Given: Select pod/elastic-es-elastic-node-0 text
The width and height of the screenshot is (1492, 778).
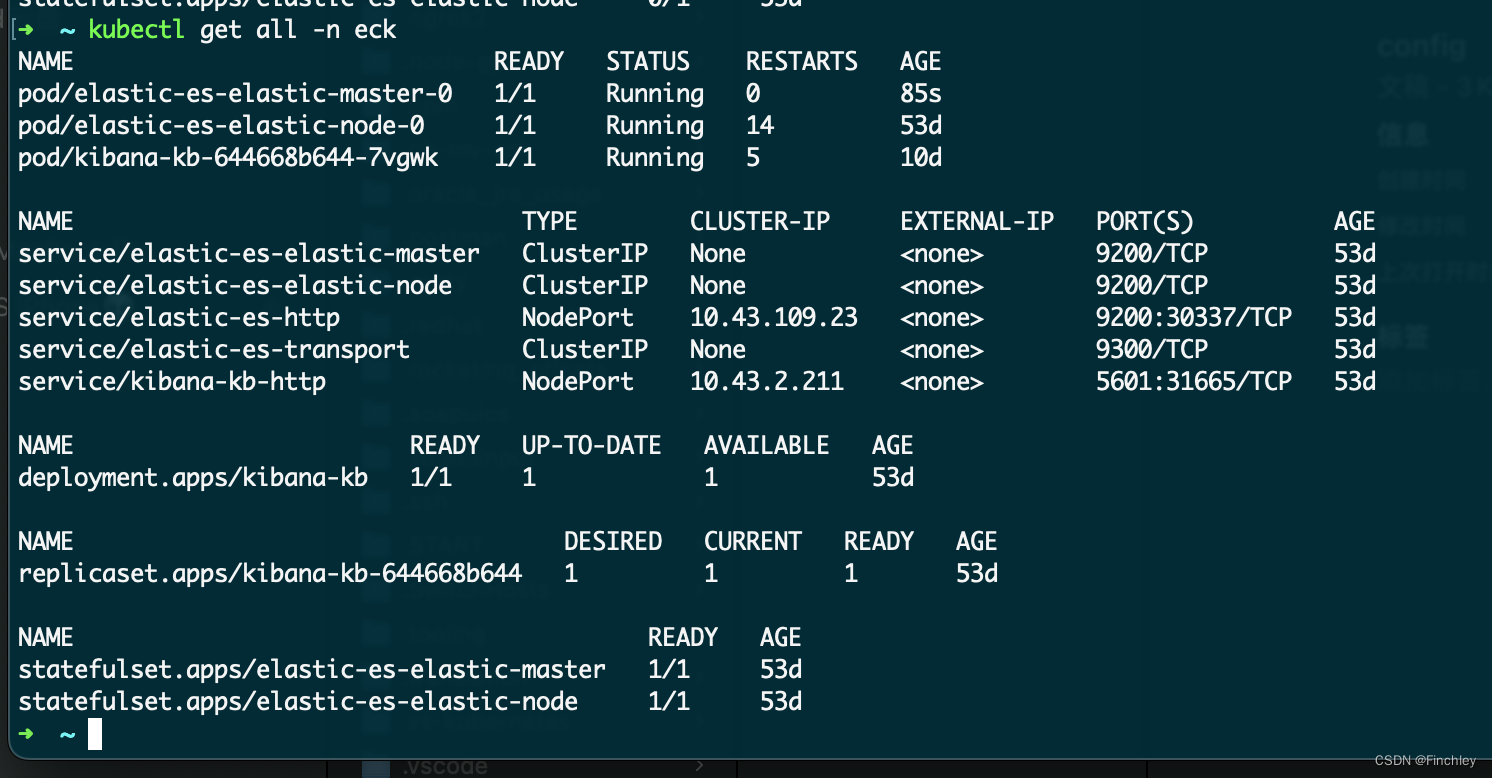Looking at the screenshot, I should point(221,126).
